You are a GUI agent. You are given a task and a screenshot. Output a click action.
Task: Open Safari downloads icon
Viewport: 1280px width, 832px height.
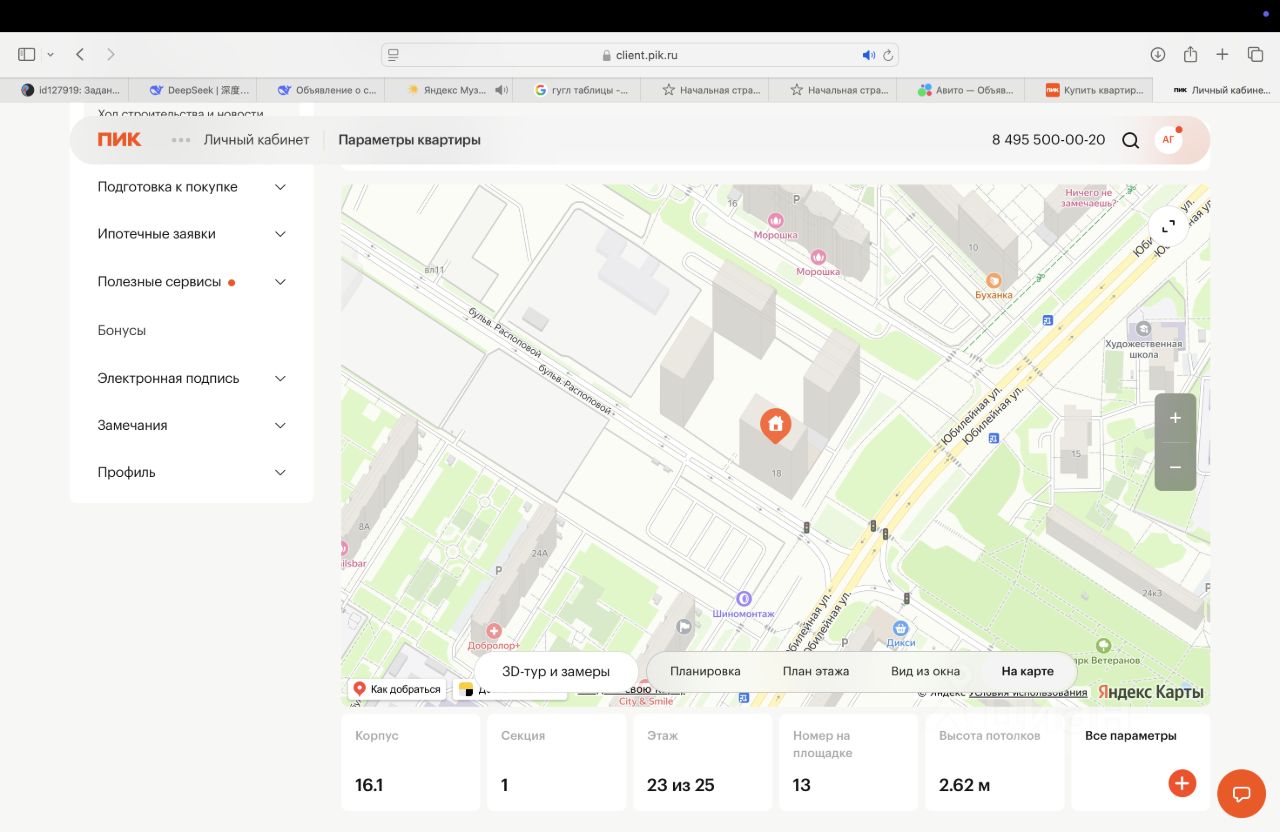pyautogui.click(x=1157, y=55)
